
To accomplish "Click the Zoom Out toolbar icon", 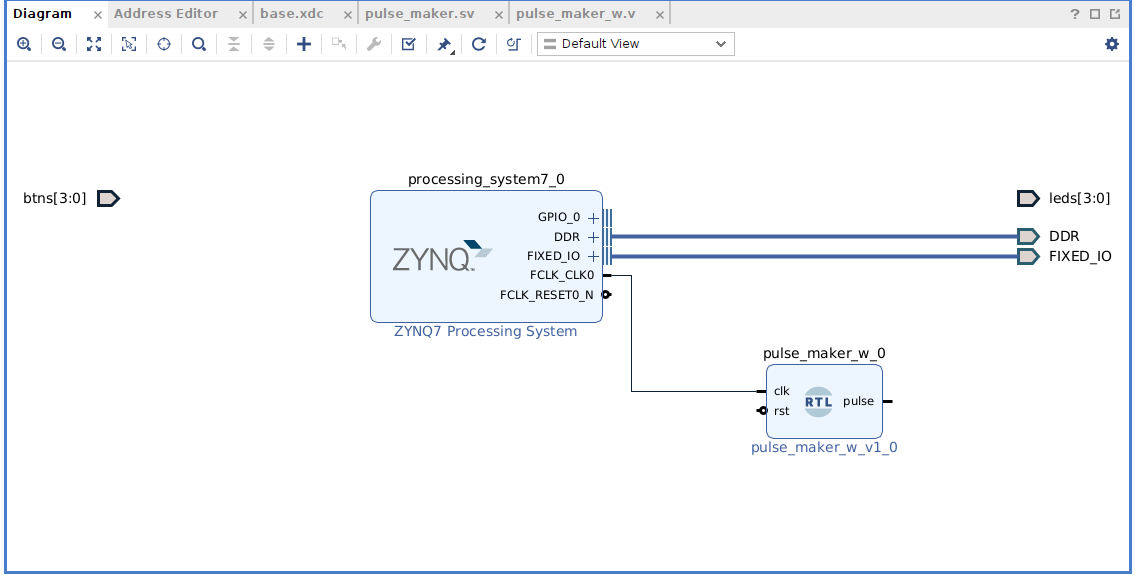I will tap(59, 44).
